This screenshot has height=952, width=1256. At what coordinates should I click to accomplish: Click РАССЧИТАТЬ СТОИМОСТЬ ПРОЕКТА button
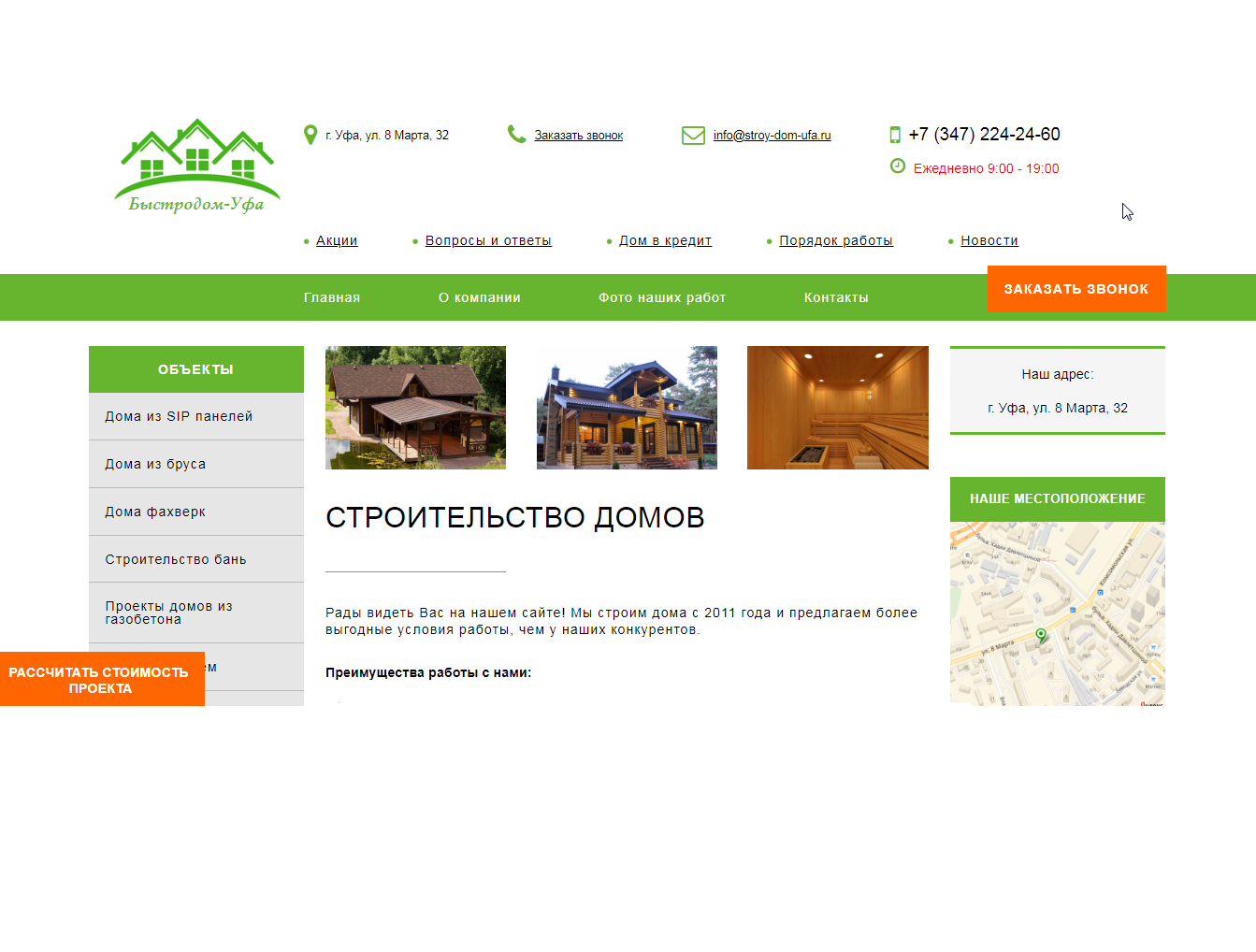[x=102, y=679]
